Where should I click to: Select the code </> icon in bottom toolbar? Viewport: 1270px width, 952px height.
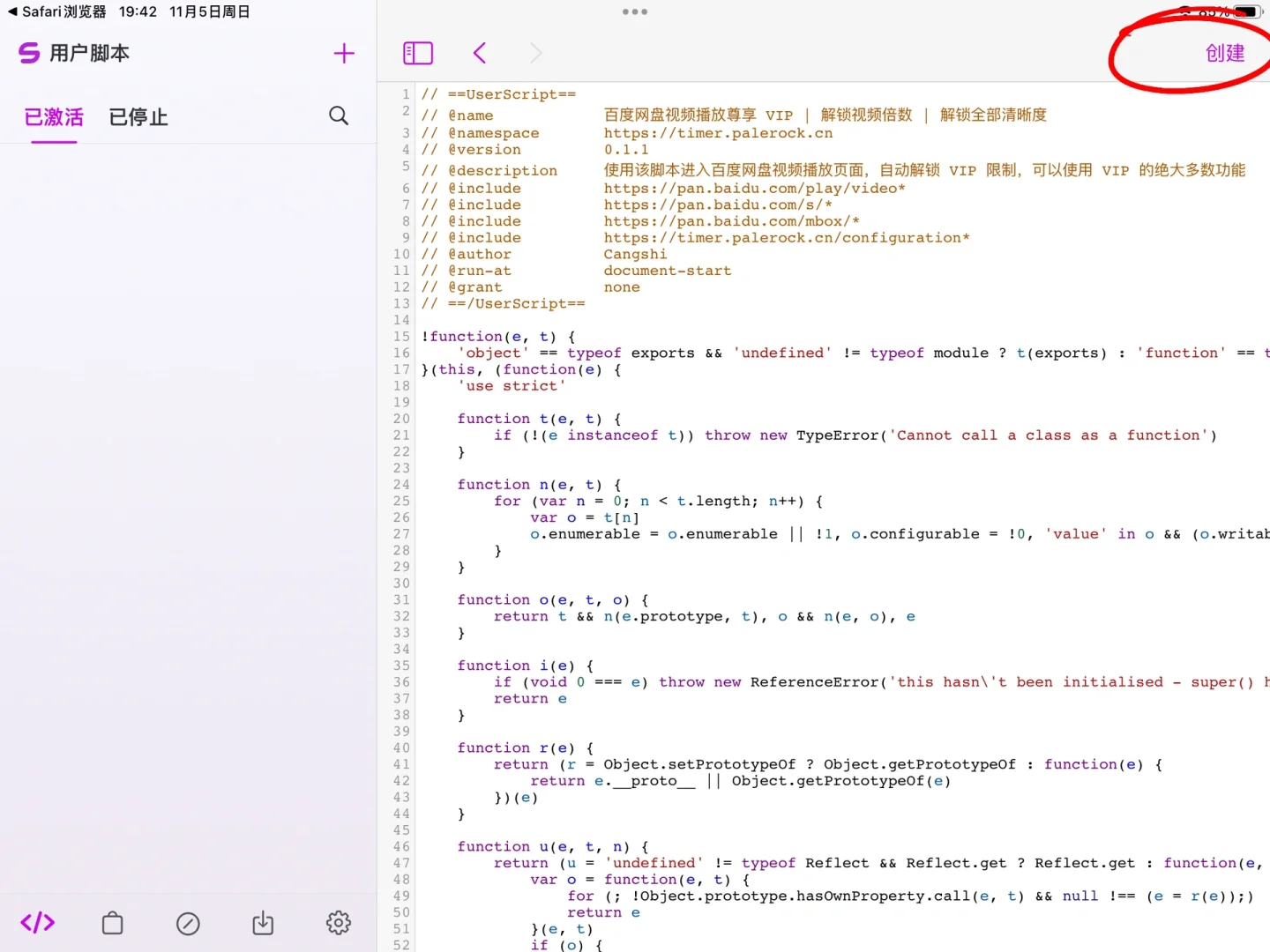click(37, 923)
